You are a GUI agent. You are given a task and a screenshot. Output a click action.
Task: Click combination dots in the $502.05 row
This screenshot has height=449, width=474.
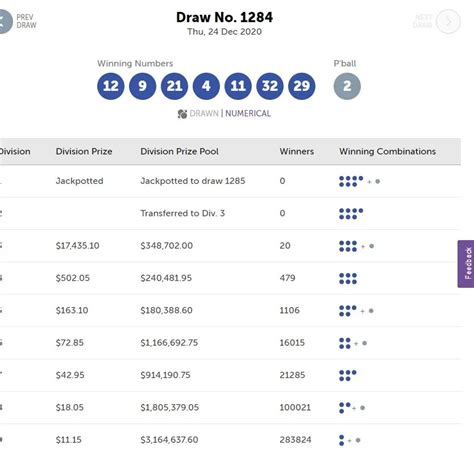click(x=348, y=278)
